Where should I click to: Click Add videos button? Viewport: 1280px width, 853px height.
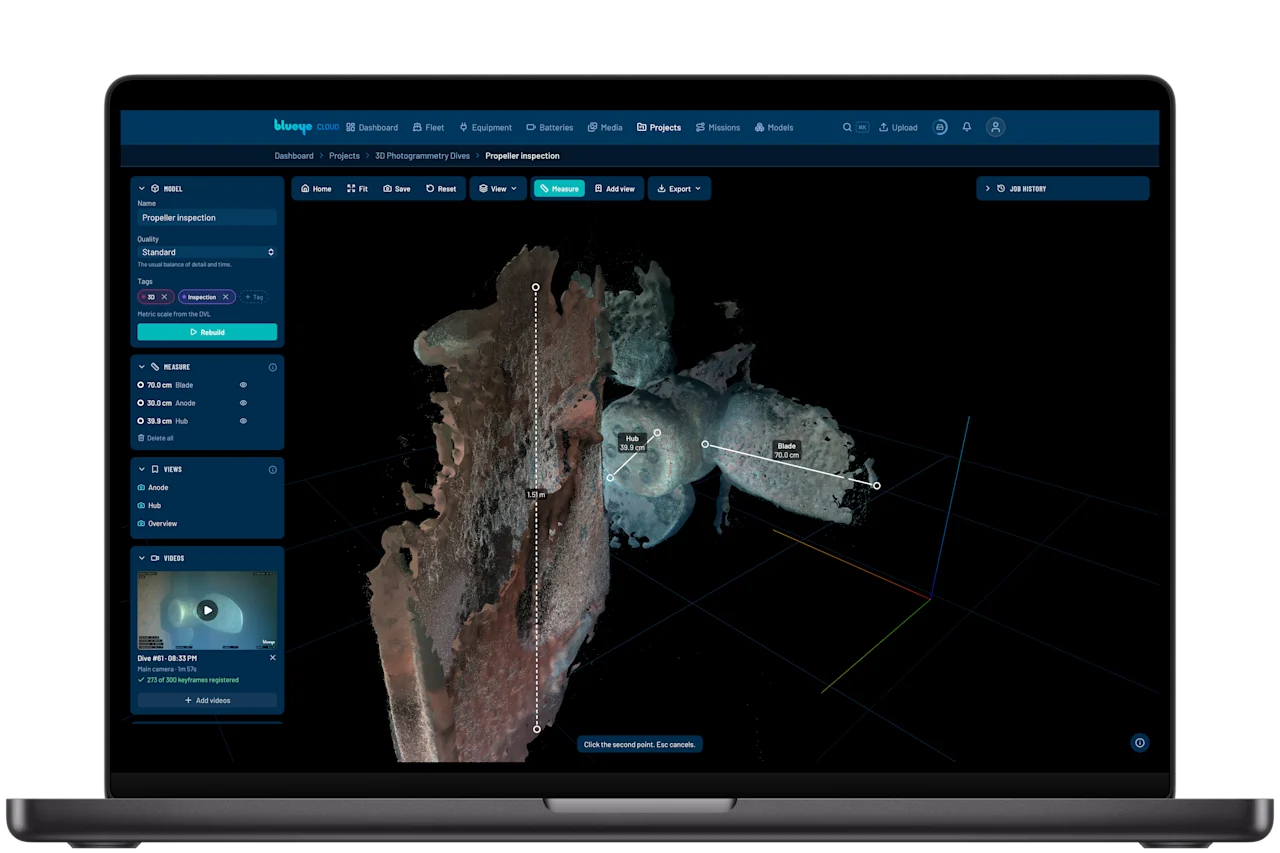coord(207,700)
